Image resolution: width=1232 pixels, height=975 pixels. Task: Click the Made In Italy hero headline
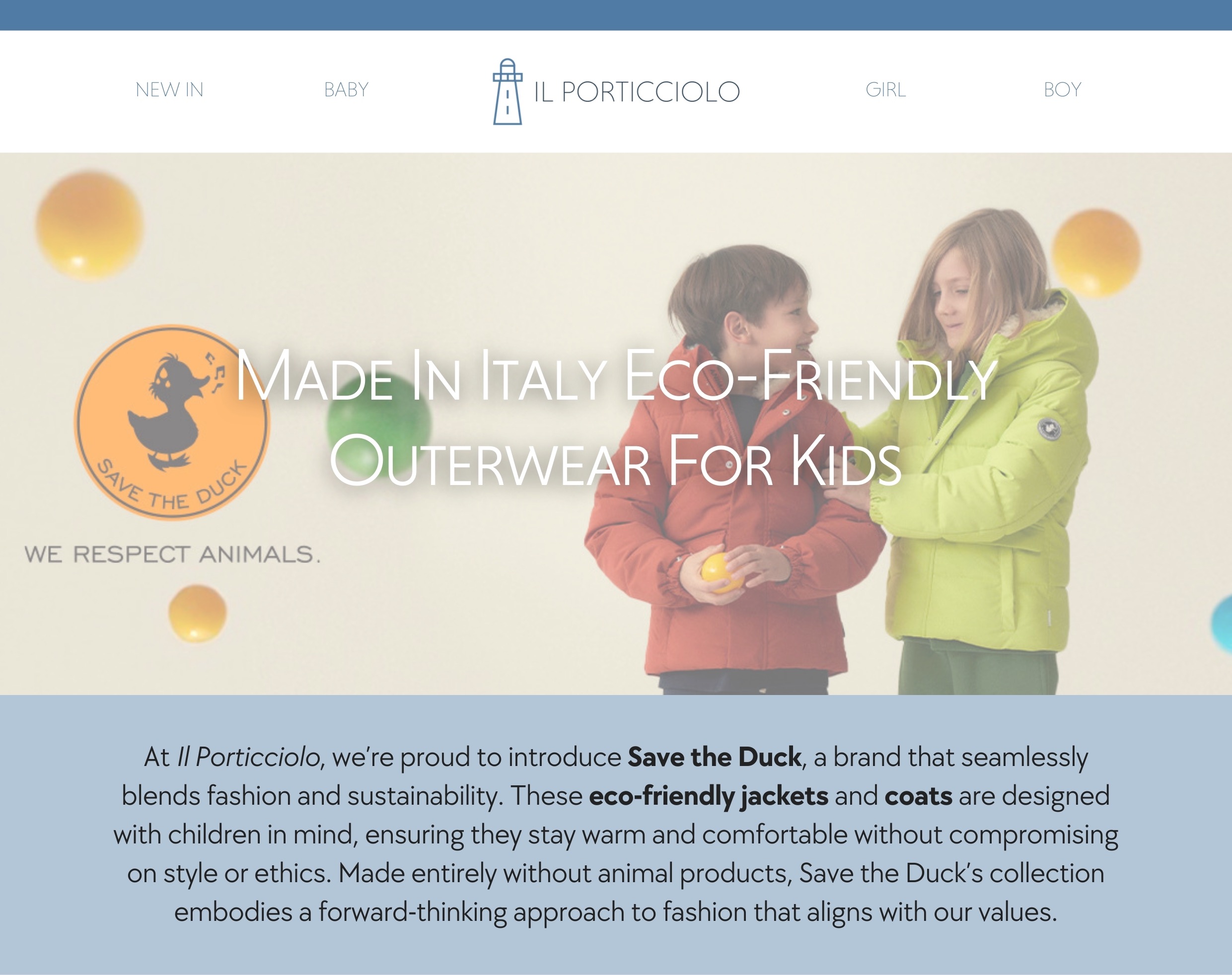coord(615,418)
